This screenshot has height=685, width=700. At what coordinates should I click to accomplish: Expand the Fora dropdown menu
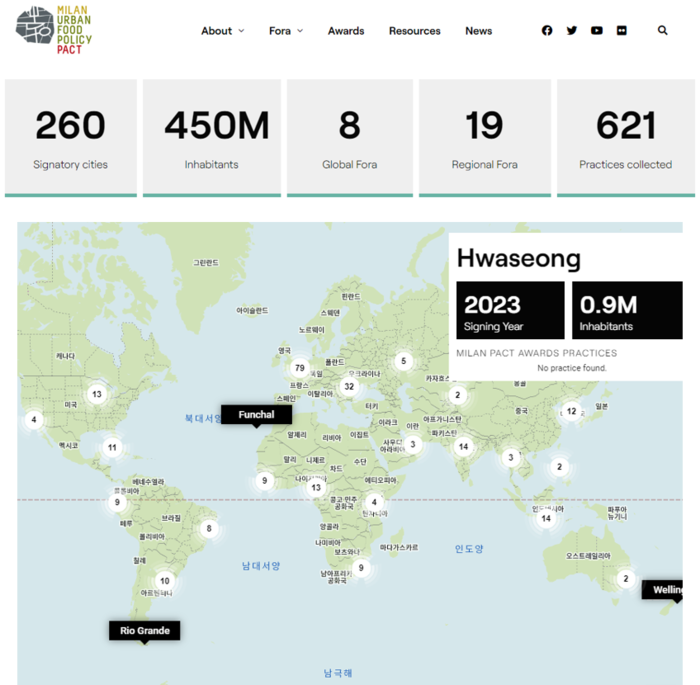(x=286, y=31)
